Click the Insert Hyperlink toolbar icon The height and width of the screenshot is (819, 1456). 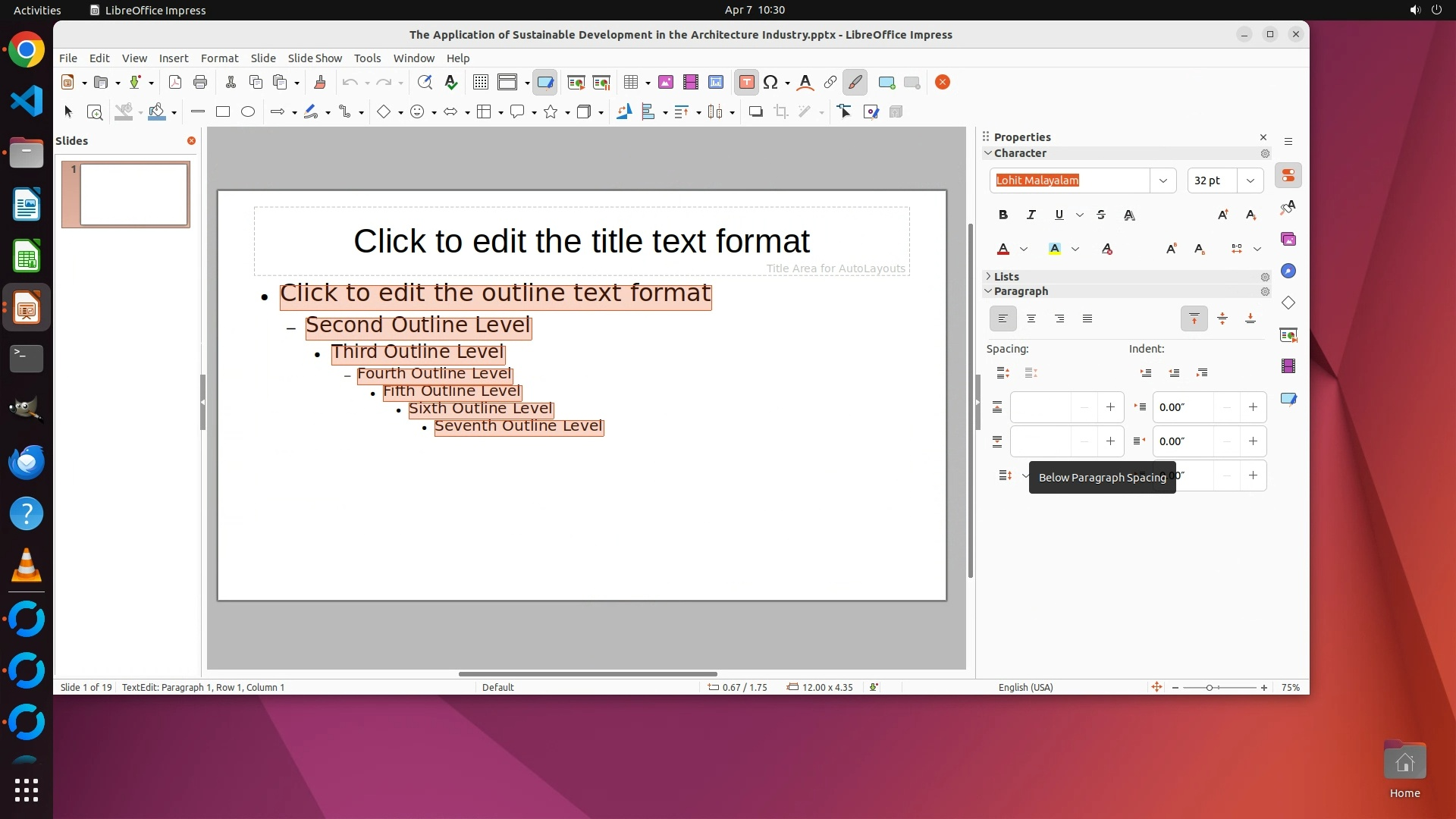coord(830,83)
